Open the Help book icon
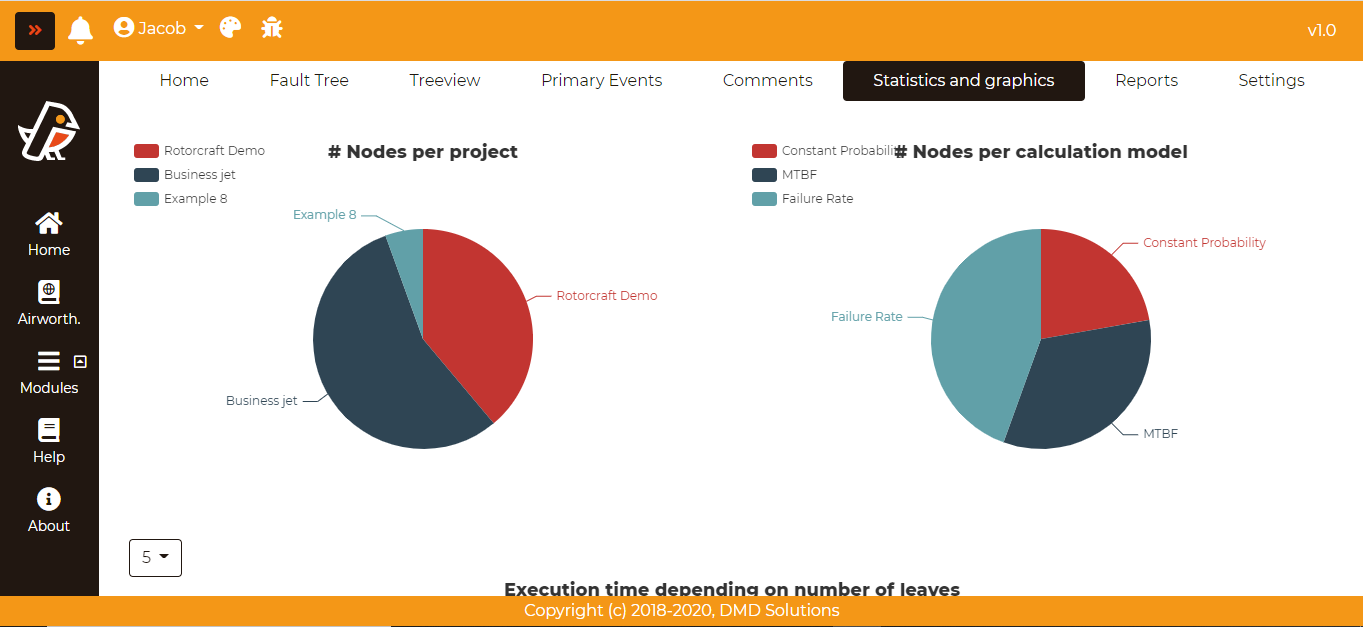 pos(49,442)
